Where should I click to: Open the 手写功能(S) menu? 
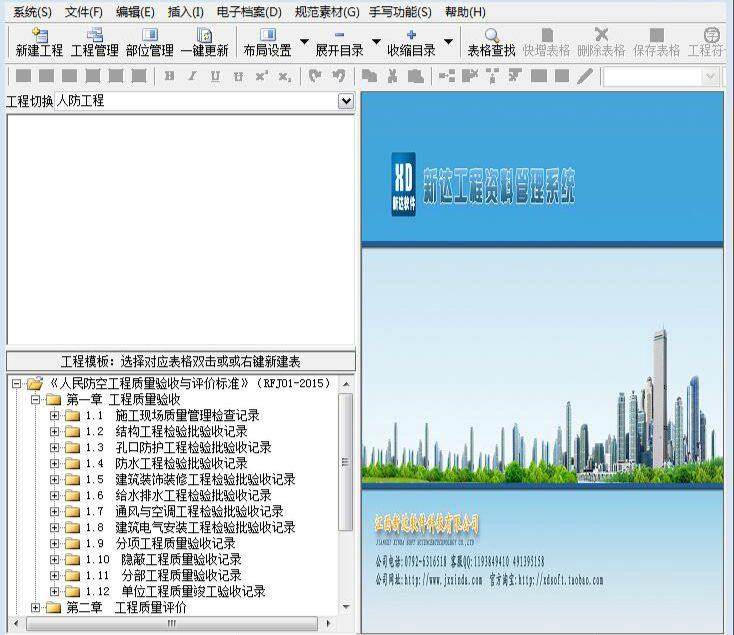coord(400,12)
